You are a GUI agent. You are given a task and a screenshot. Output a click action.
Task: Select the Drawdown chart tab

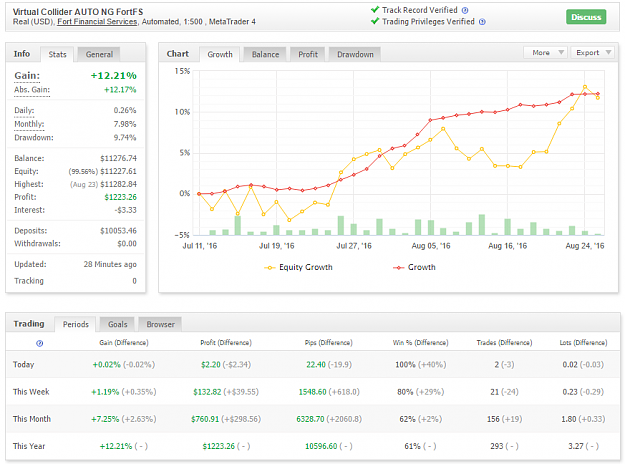tap(355, 55)
